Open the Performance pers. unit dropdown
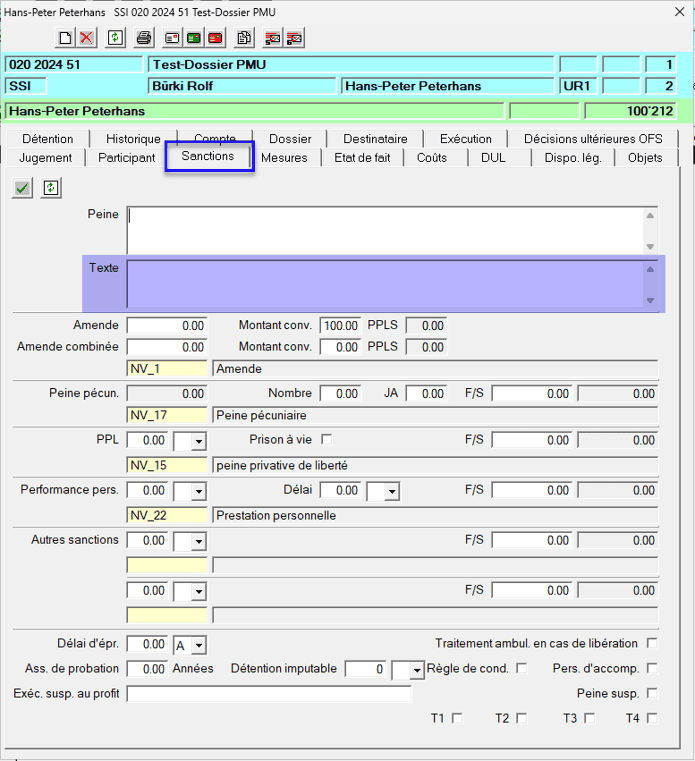The height and width of the screenshot is (761, 695). pos(199,491)
